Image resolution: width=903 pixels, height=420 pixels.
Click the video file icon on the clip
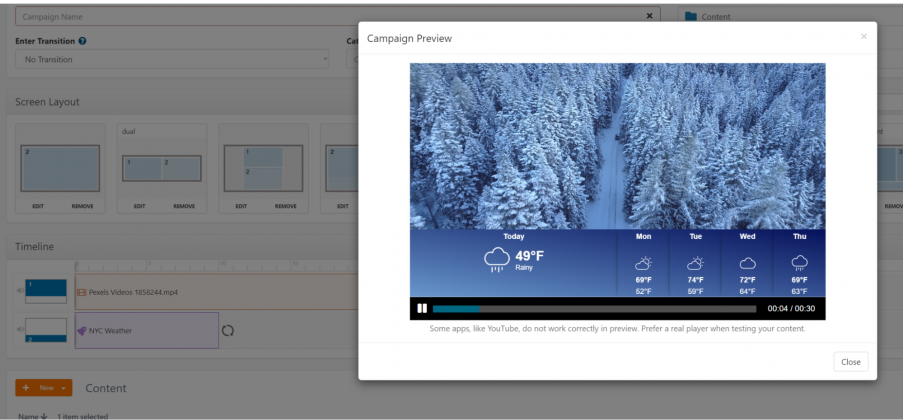pos(82,292)
